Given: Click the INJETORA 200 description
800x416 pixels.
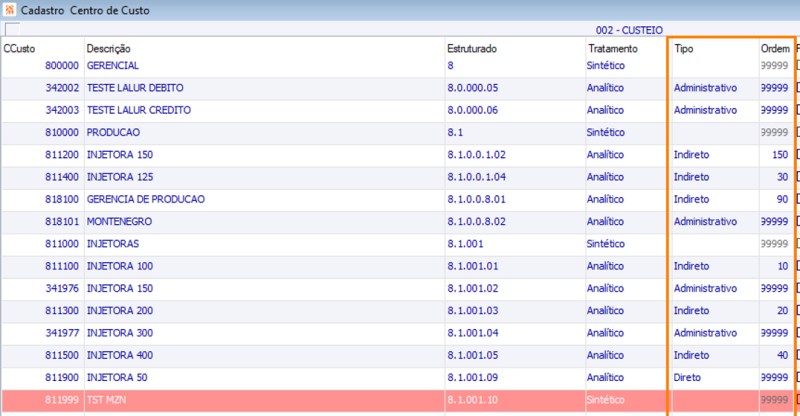Looking at the screenshot, I should click(x=120, y=311).
